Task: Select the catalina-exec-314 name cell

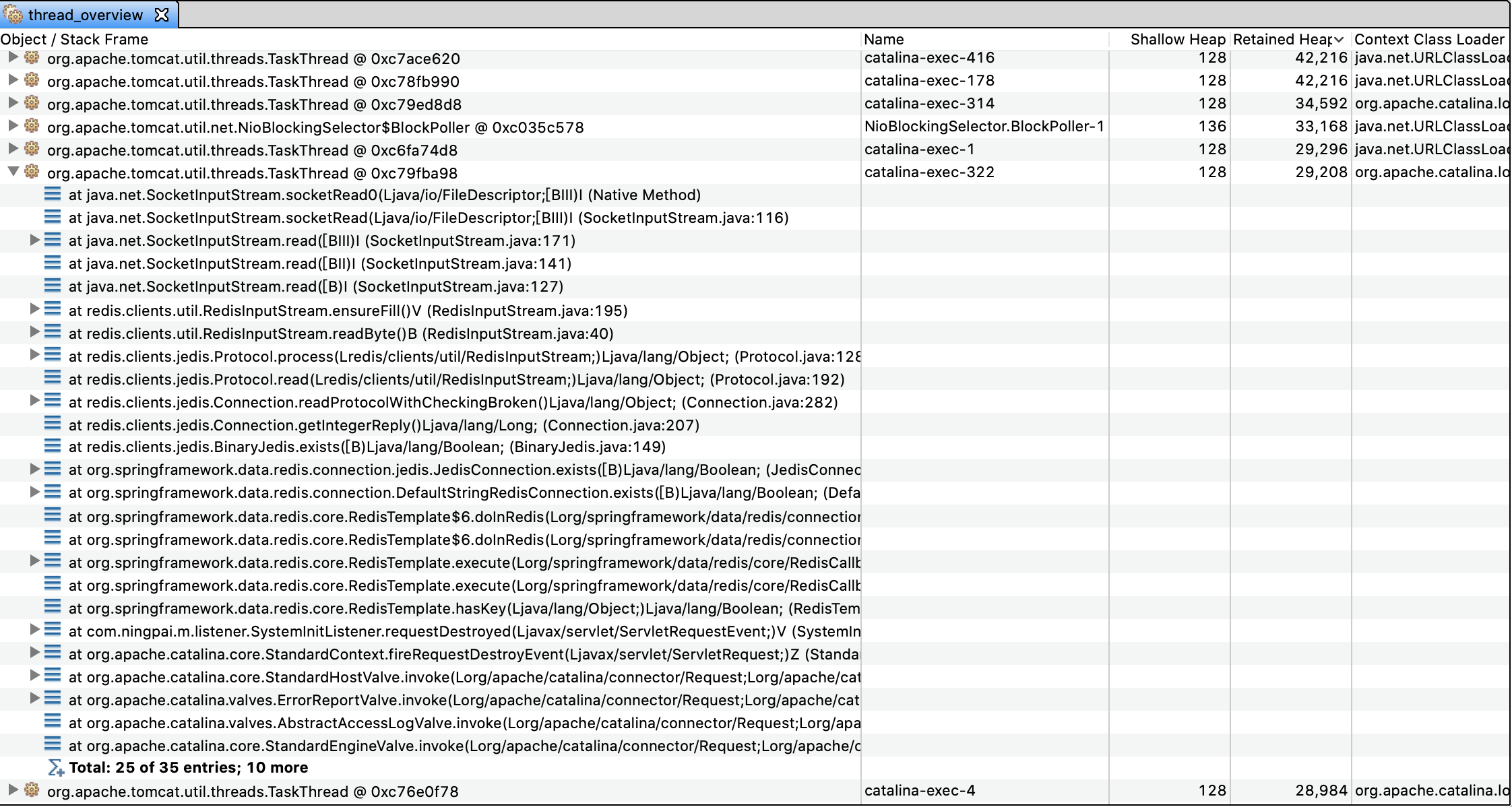Action: click(x=929, y=104)
